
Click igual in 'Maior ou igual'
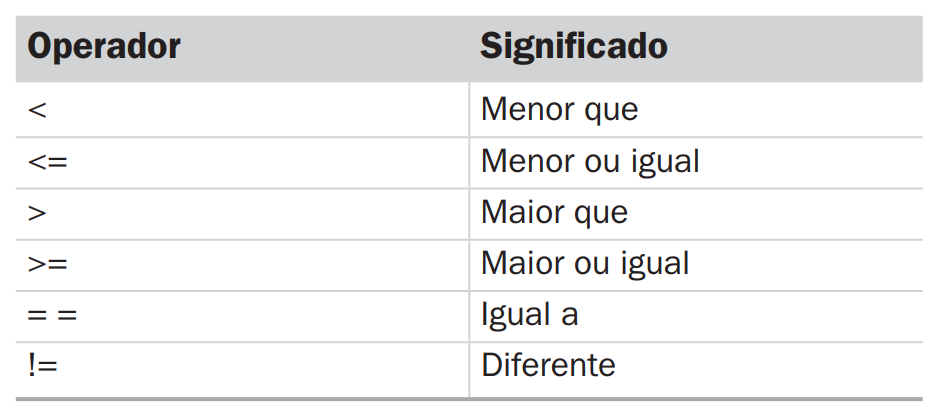(656, 266)
